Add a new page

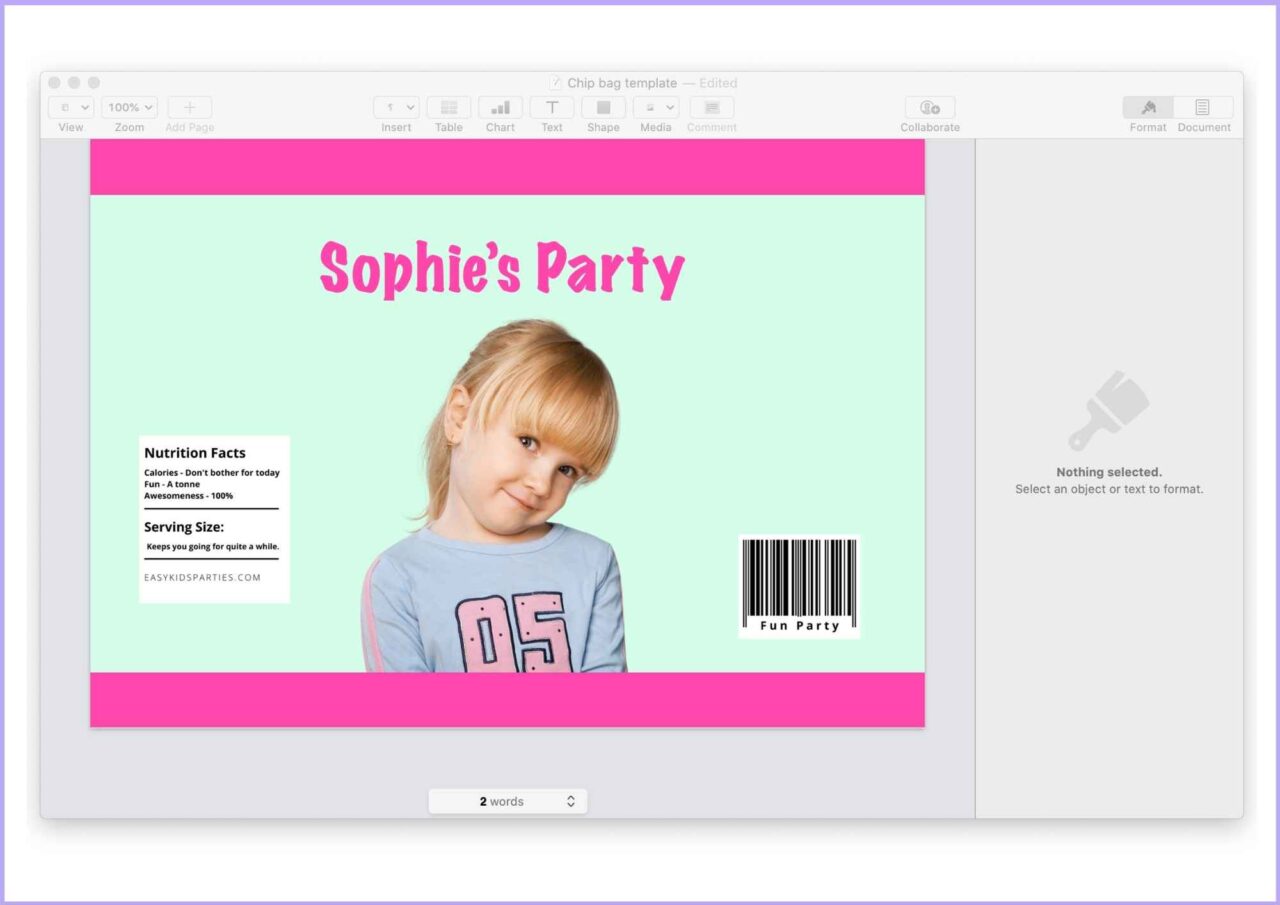coord(189,107)
